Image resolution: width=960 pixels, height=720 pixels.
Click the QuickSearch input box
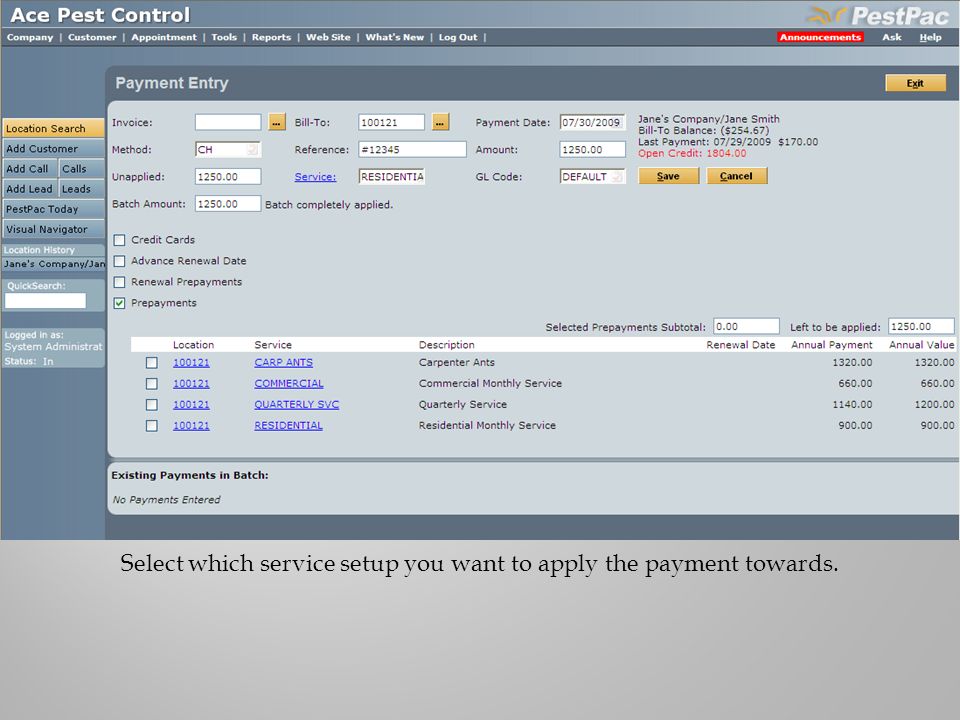[45, 301]
